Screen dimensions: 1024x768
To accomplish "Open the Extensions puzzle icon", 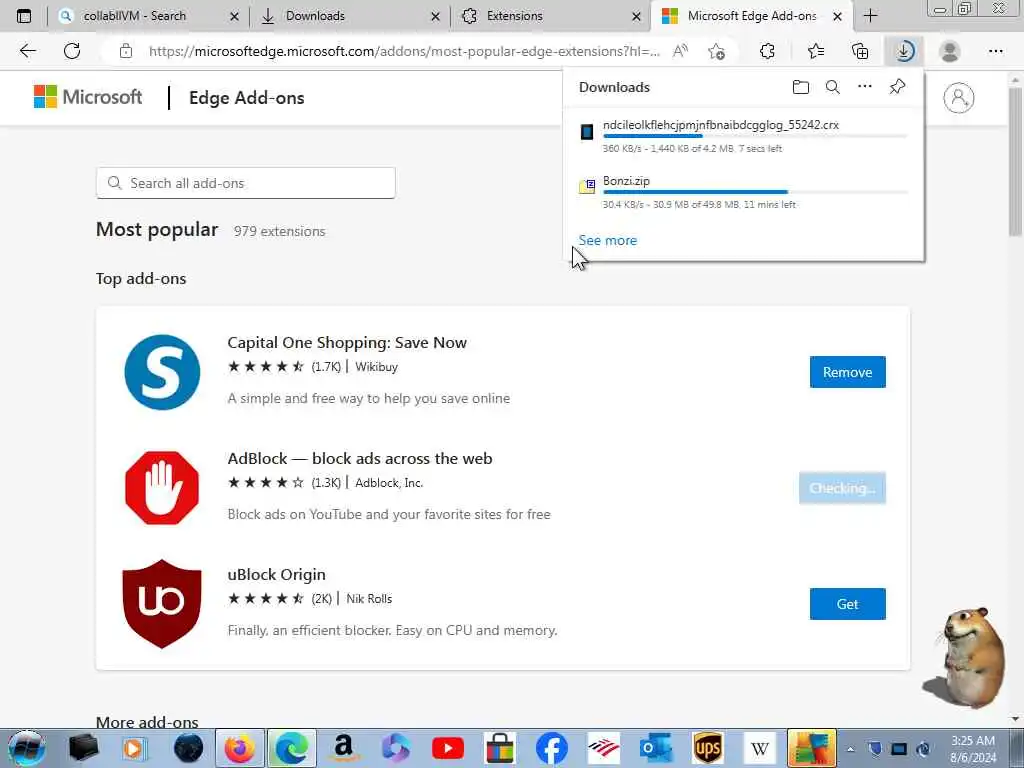I will [767, 51].
